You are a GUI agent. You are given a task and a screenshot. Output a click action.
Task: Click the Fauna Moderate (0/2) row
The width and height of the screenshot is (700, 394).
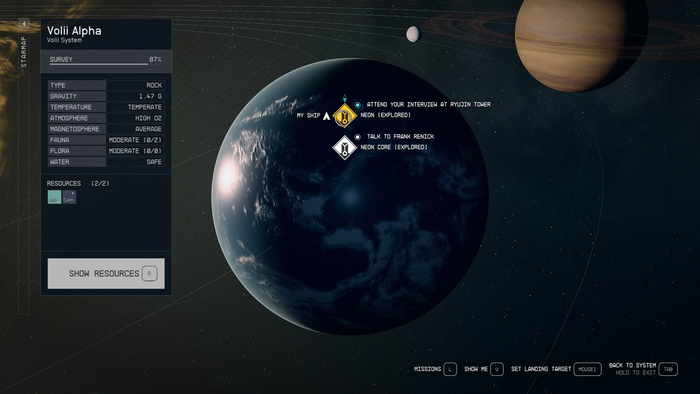point(106,140)
